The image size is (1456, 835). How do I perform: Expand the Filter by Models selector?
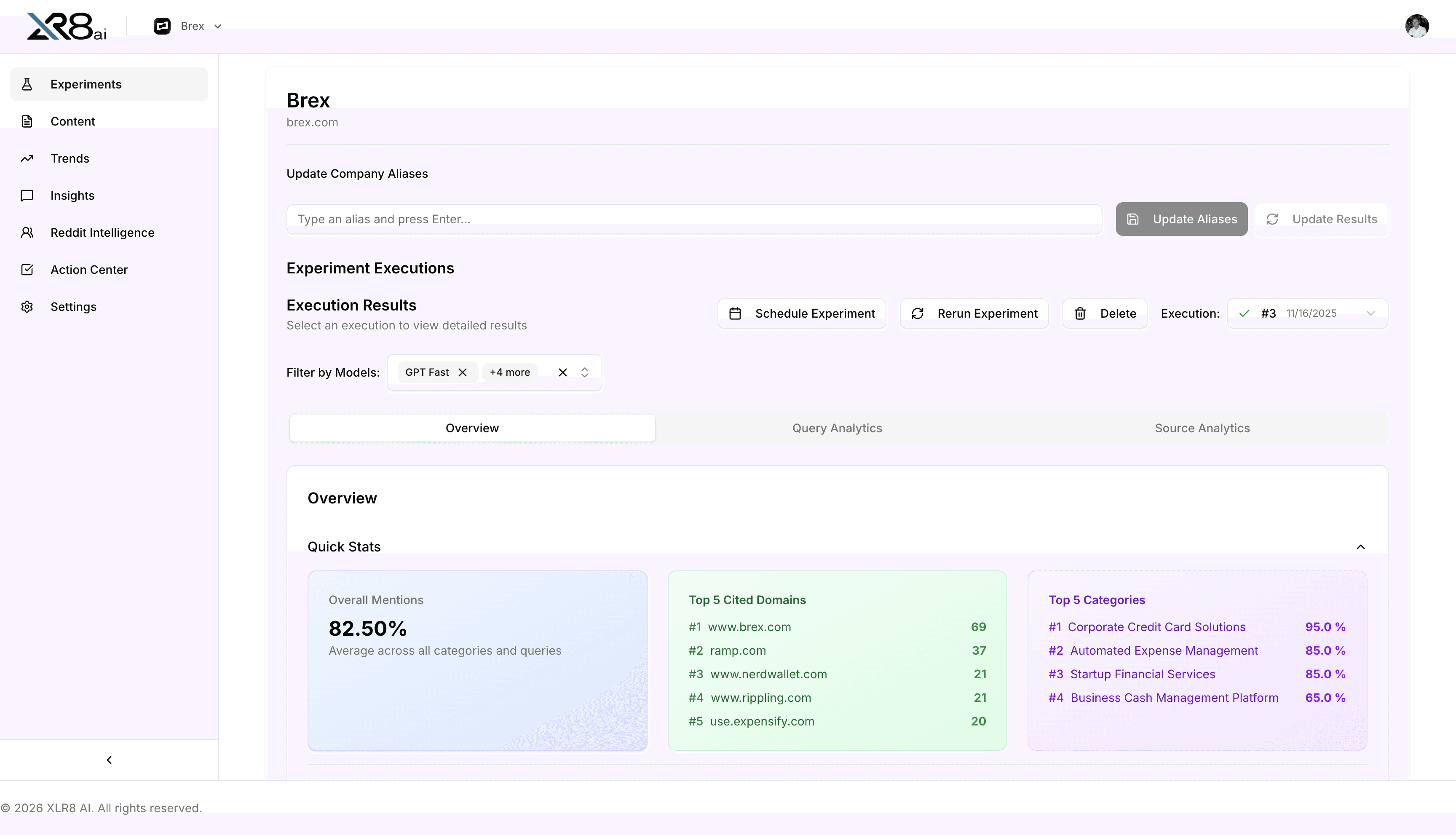(584, 373)
